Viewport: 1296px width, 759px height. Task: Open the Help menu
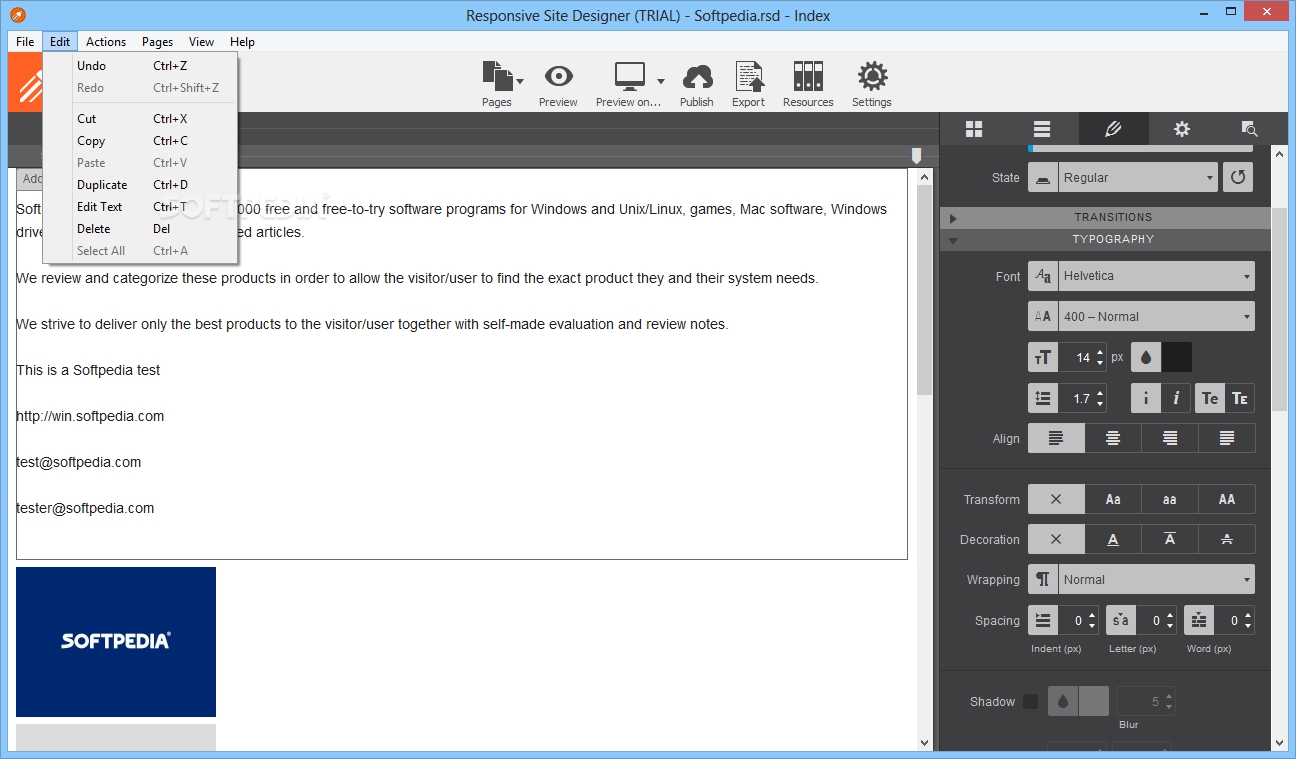(x=242, y=42)
